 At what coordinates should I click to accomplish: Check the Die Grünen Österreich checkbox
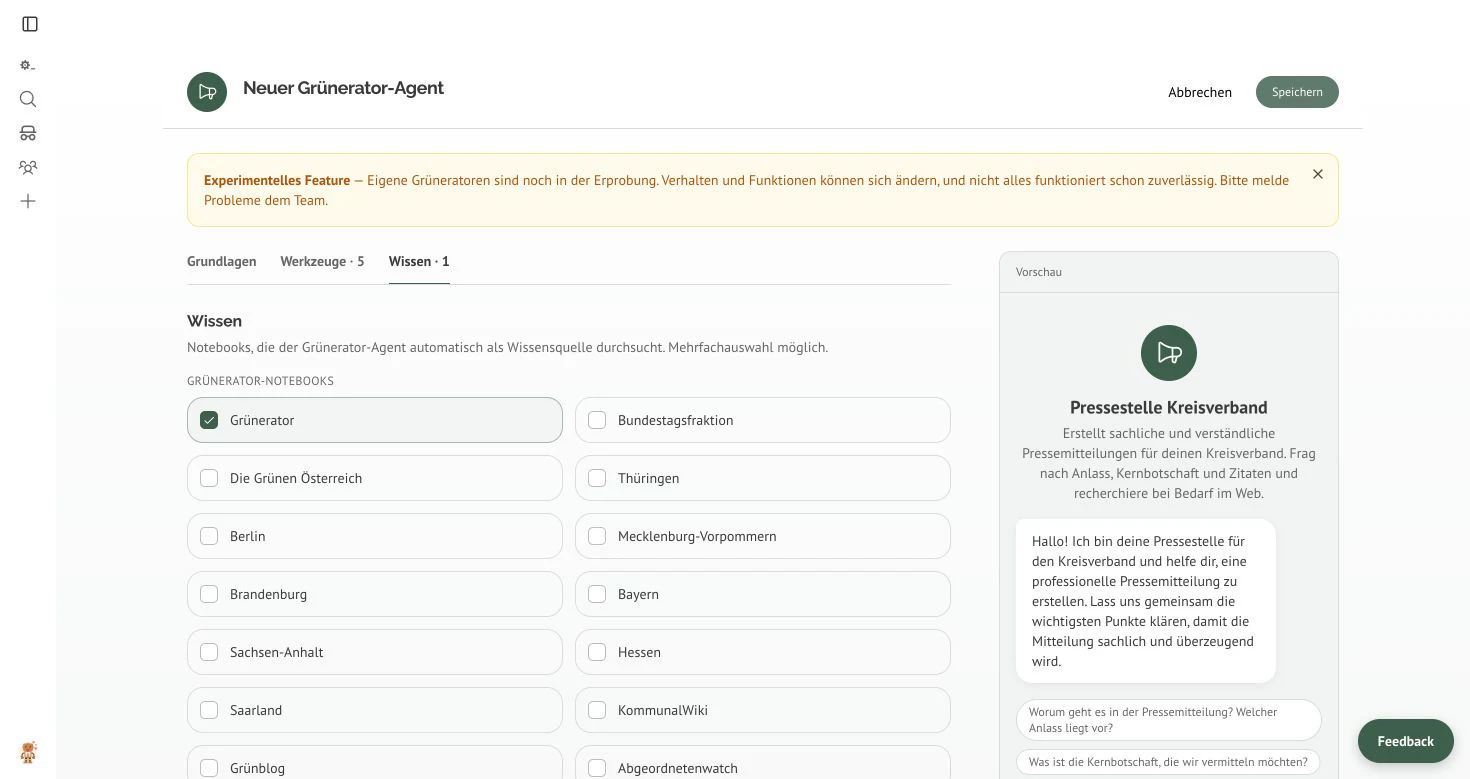tap(209, 478)
